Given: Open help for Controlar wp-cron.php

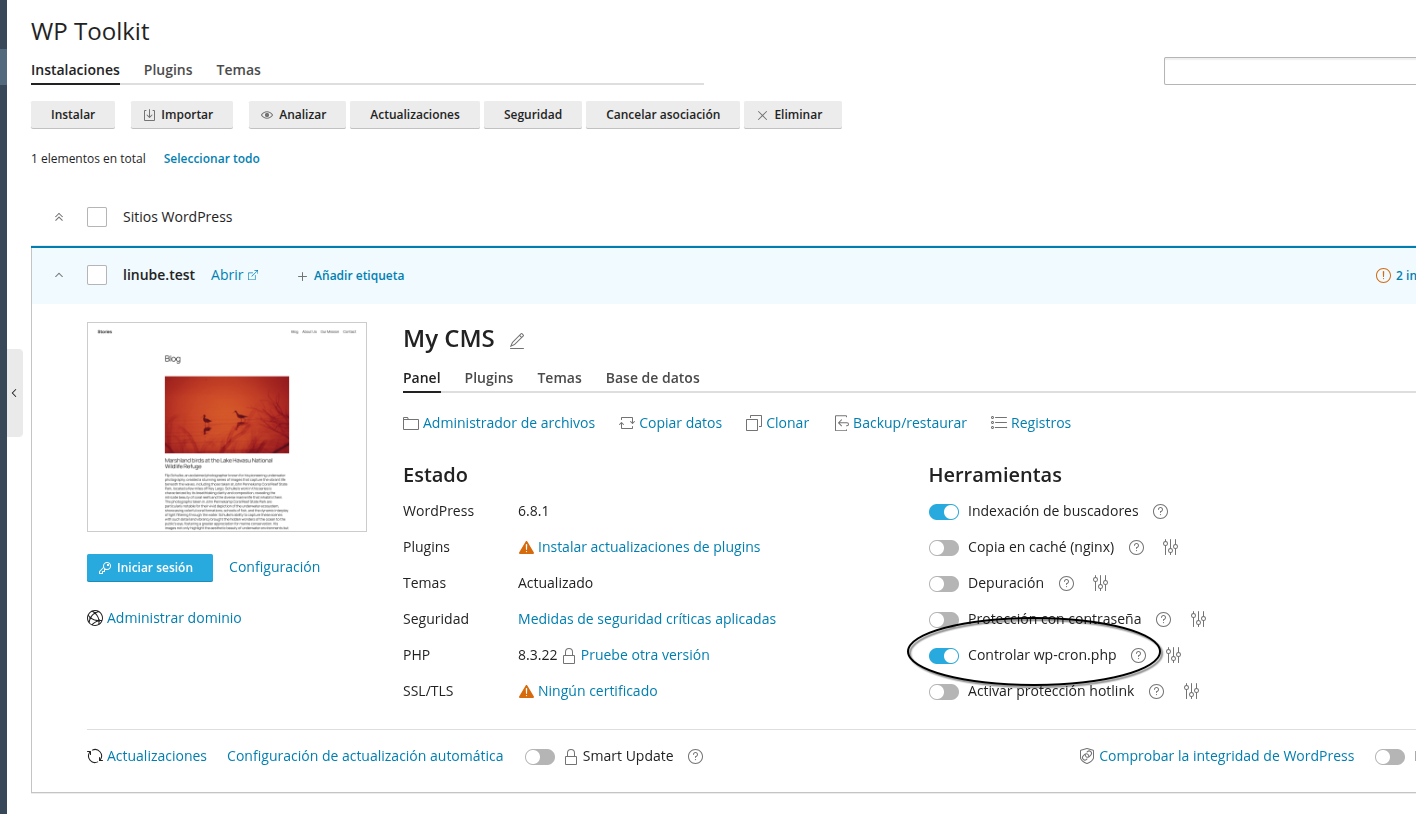Looking at the screenshot, I should pos(1138,655).
